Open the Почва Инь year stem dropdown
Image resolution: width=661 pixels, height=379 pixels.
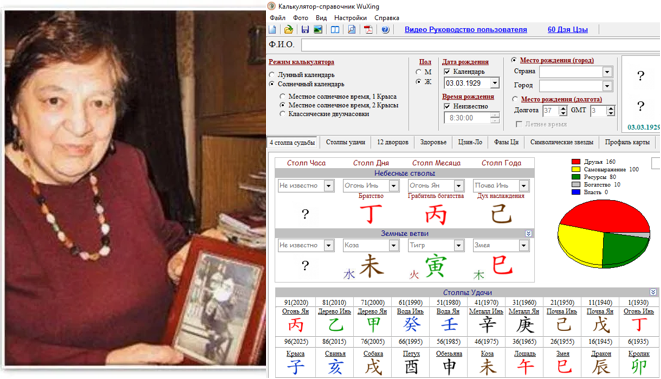(x=524, y=185)
